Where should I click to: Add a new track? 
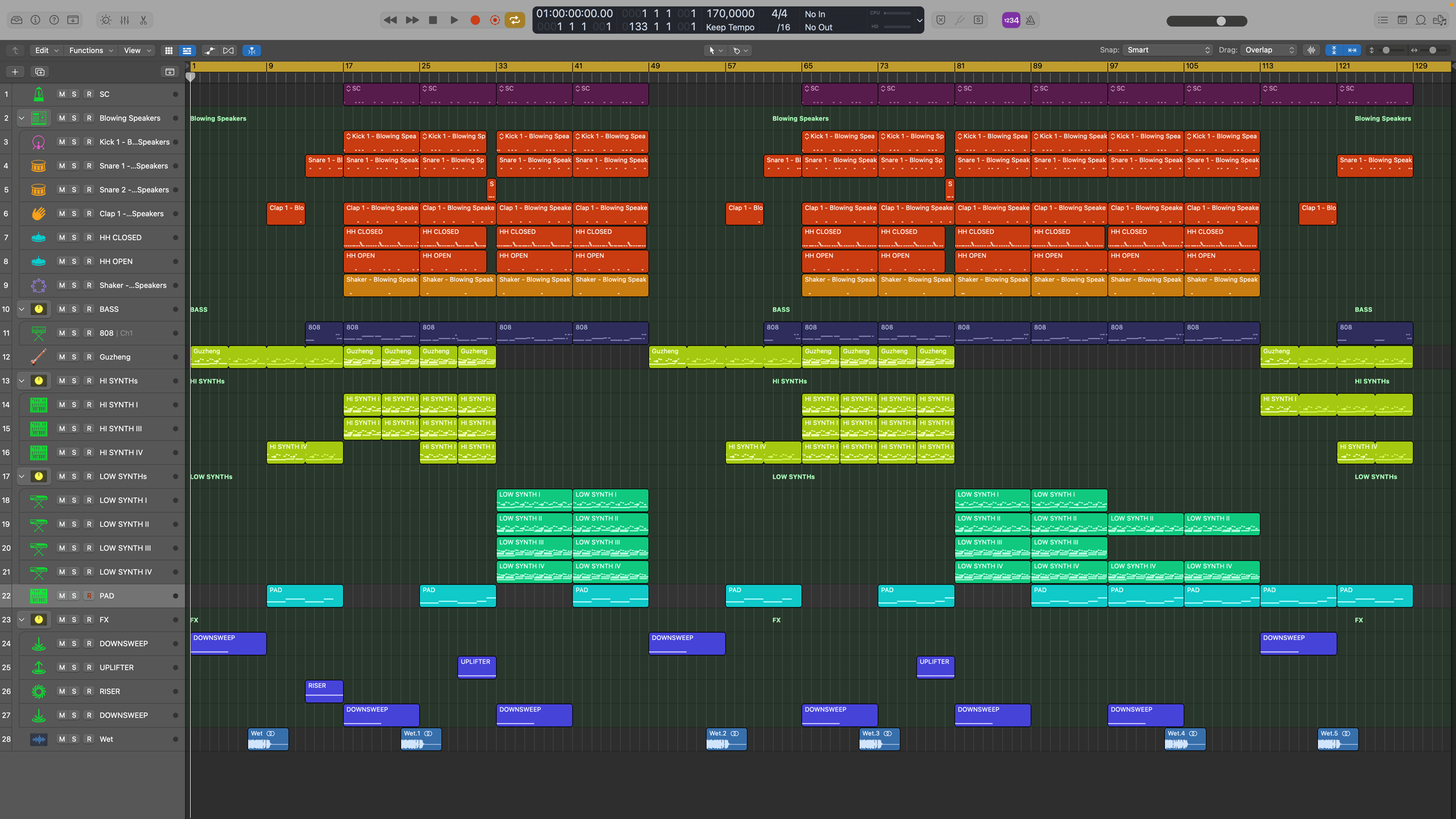tap(15, 72)
